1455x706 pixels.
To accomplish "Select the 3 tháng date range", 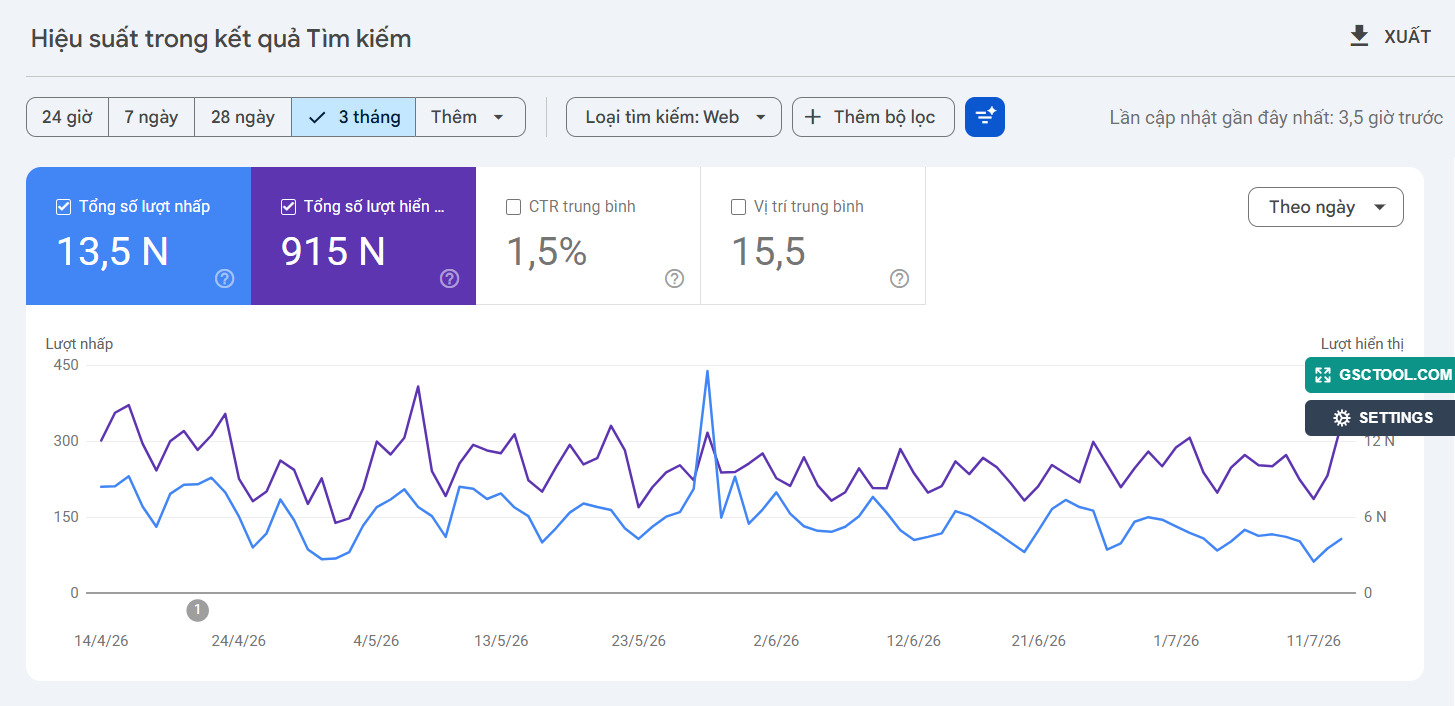I will tap(353, 117).
